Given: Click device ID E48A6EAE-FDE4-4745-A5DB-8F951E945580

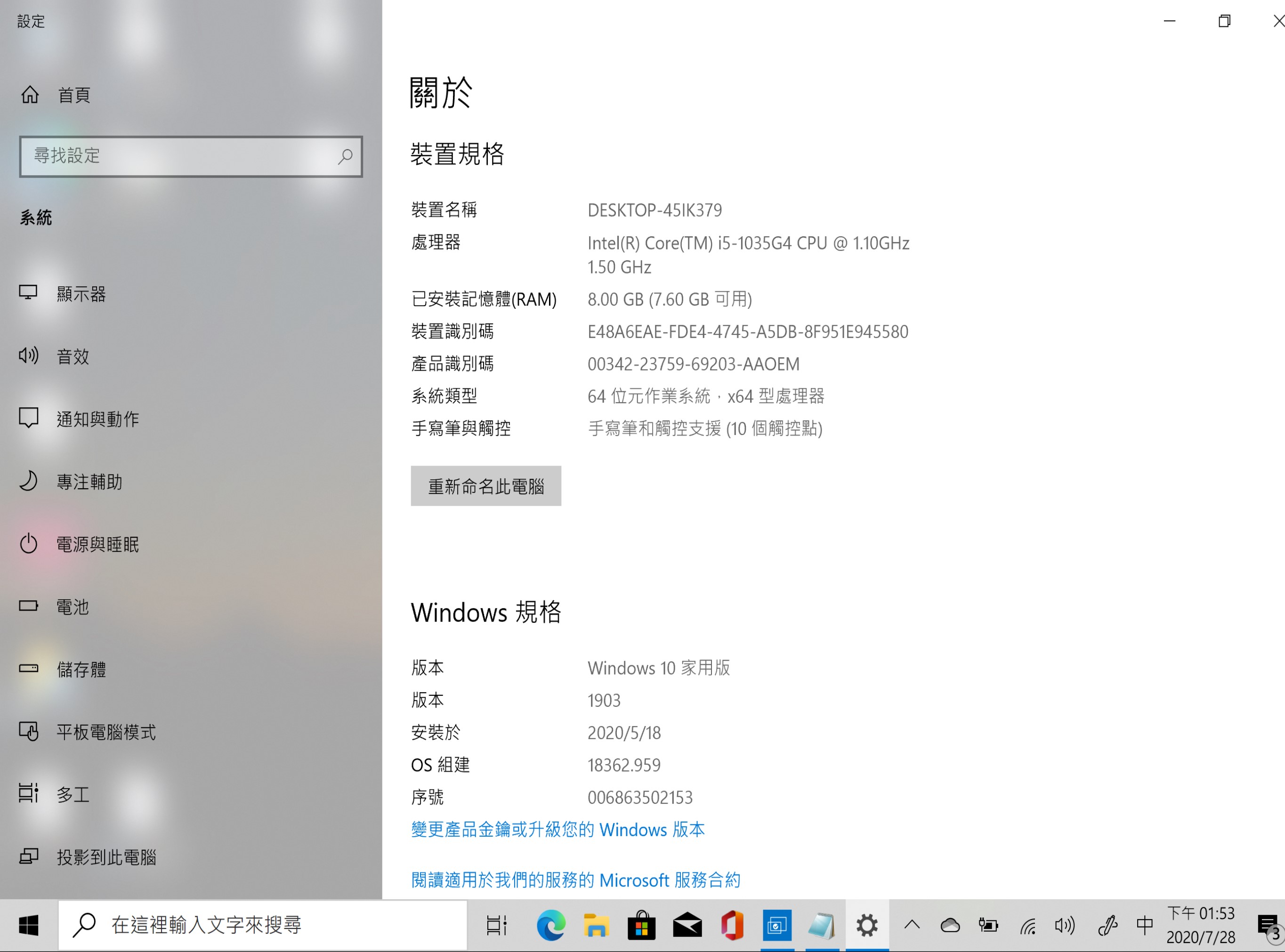Looking at the screenshot, I should pyautogui.click(x=748, y=331).
